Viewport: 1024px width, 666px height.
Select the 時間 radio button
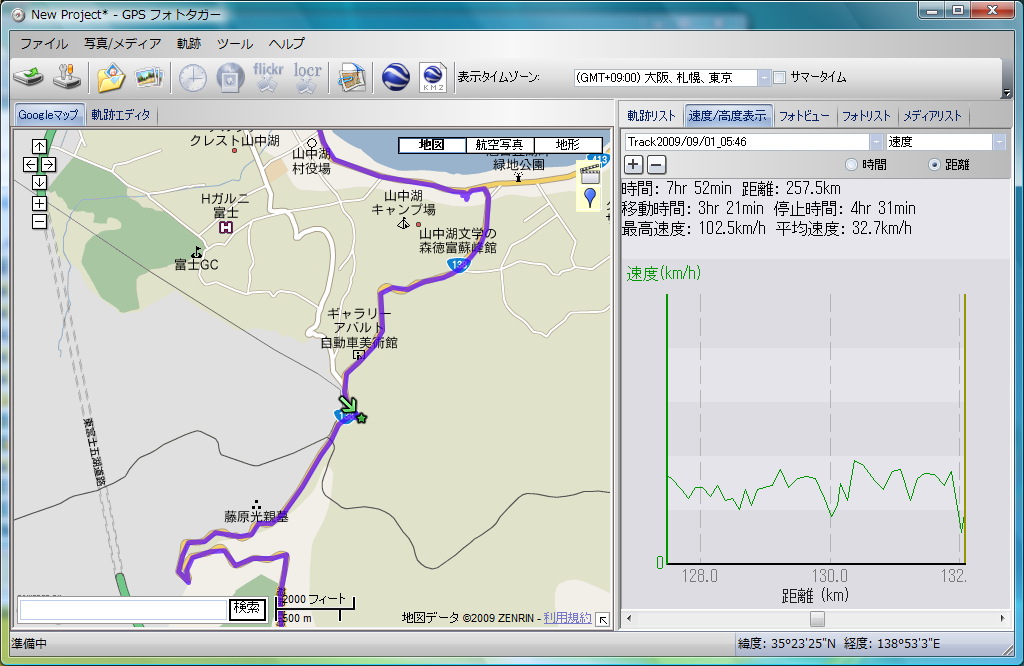(x=852, y=165)
